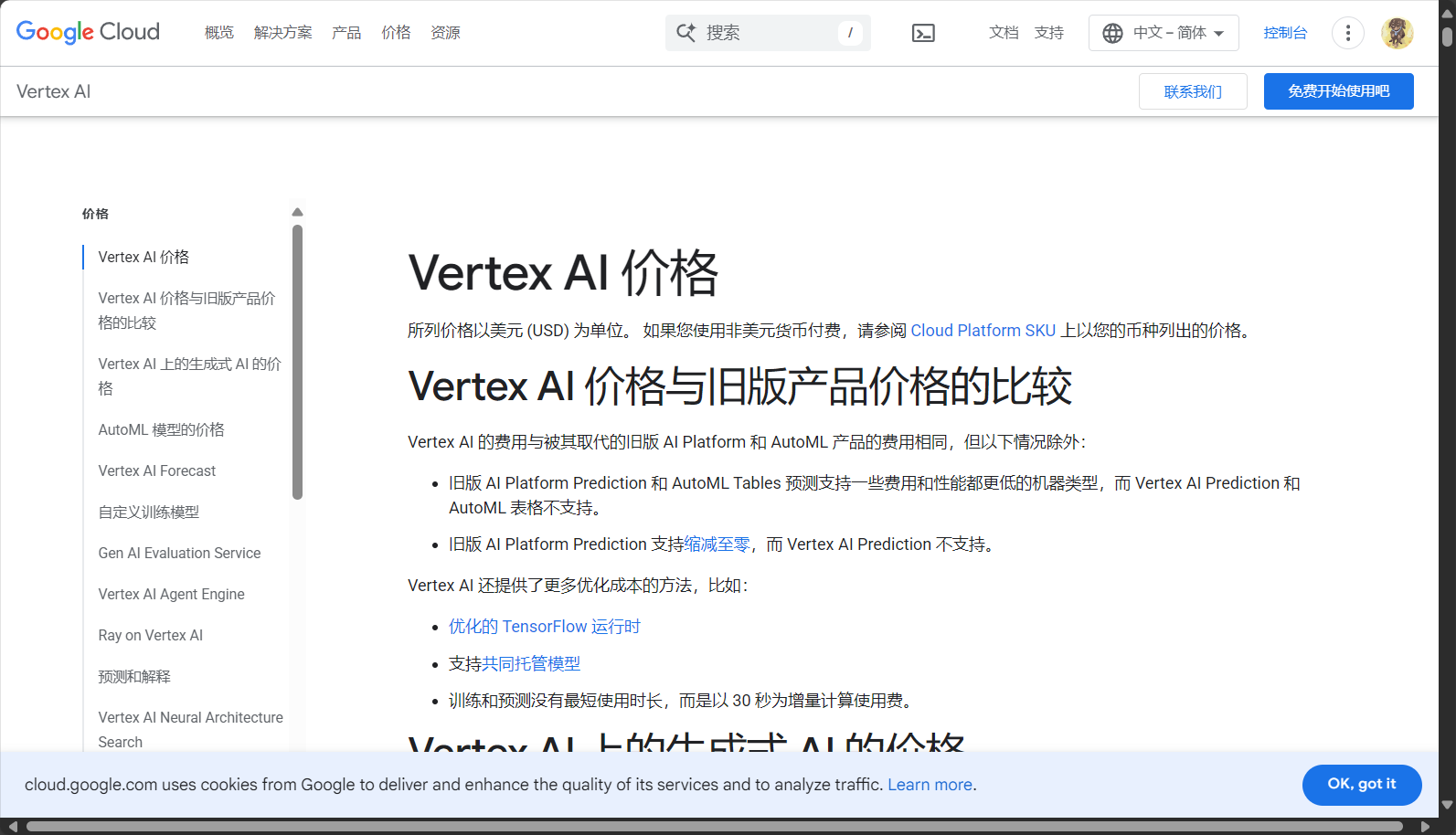Viewport: 1456px width, 835px height.
Task: Click the horizontal scrollbar left arrow
Action: [12, 827]
